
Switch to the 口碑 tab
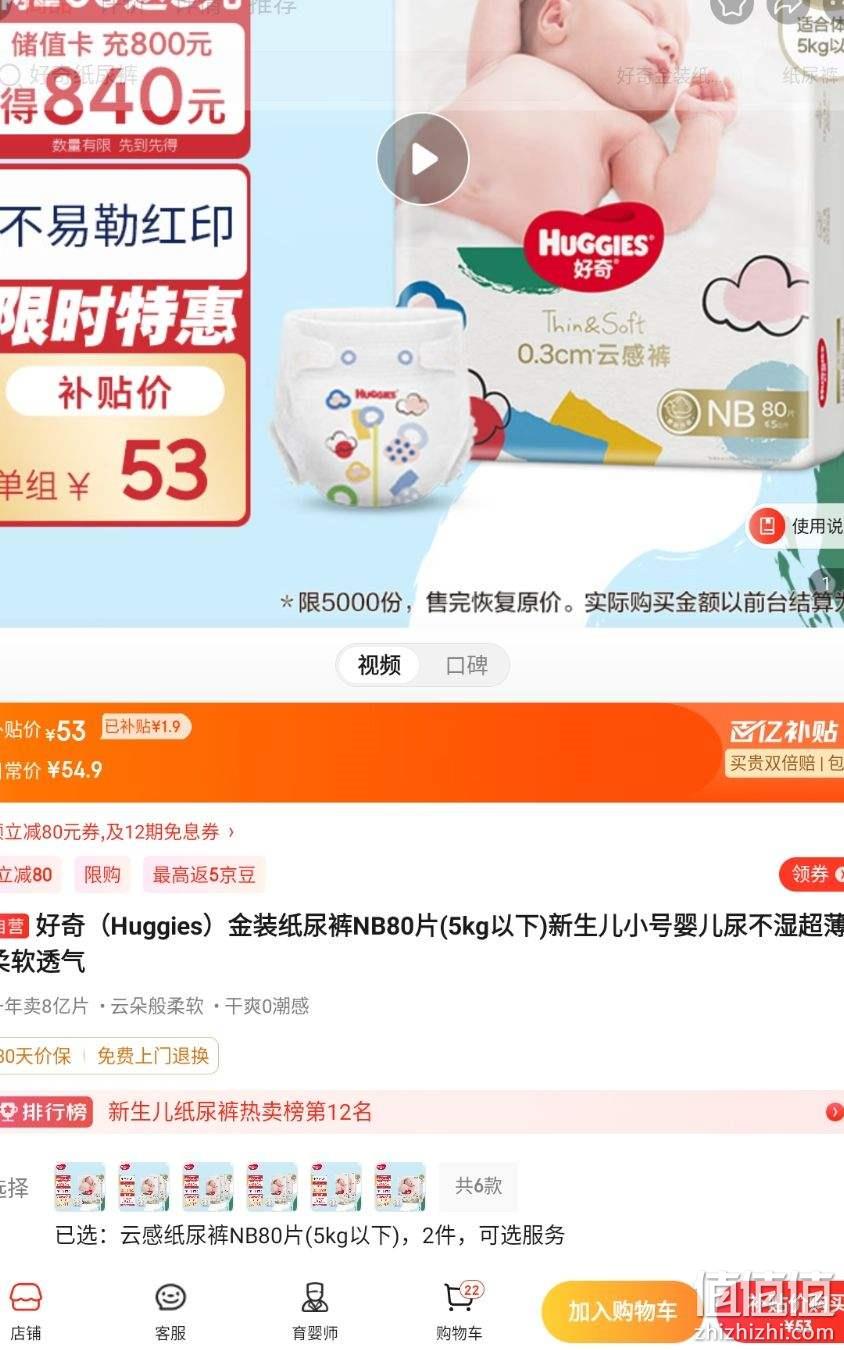point(466,665)
